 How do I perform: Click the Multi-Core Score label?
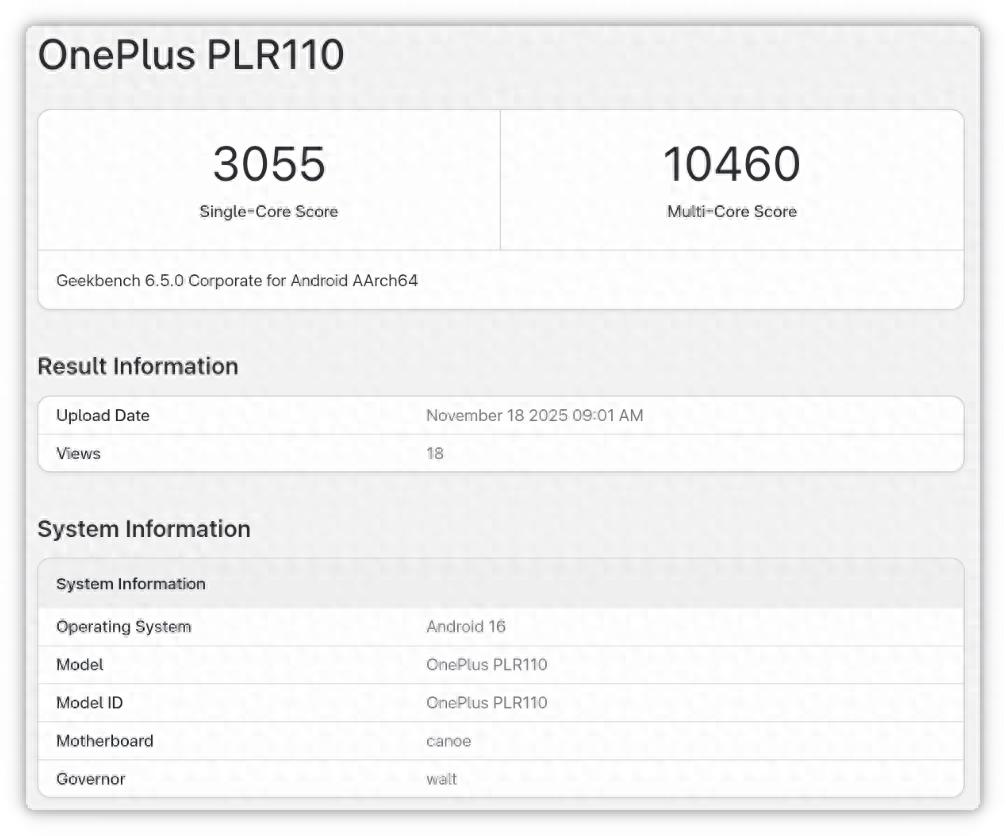click(x=732, y=212)
